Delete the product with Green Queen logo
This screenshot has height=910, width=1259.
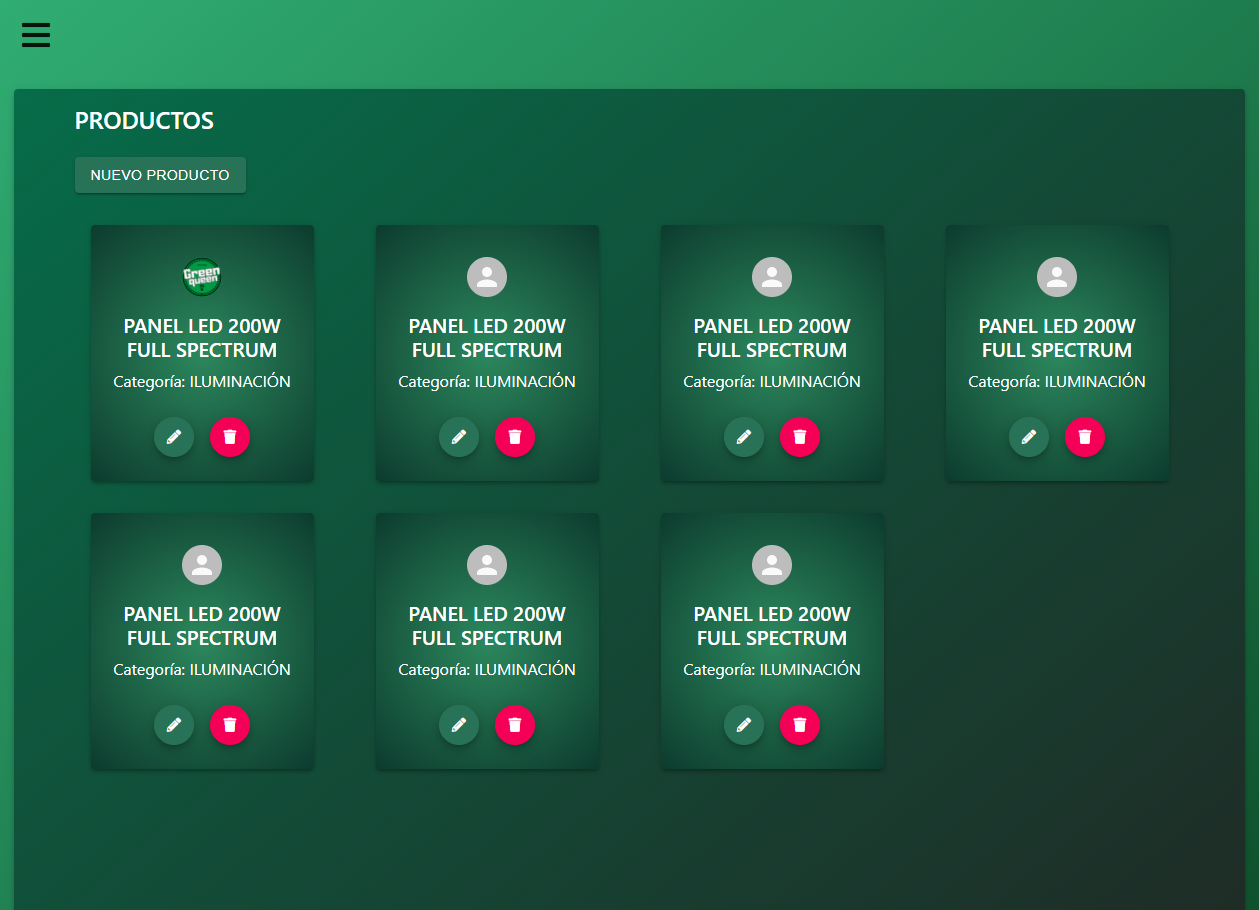click(x=230, y=437)
